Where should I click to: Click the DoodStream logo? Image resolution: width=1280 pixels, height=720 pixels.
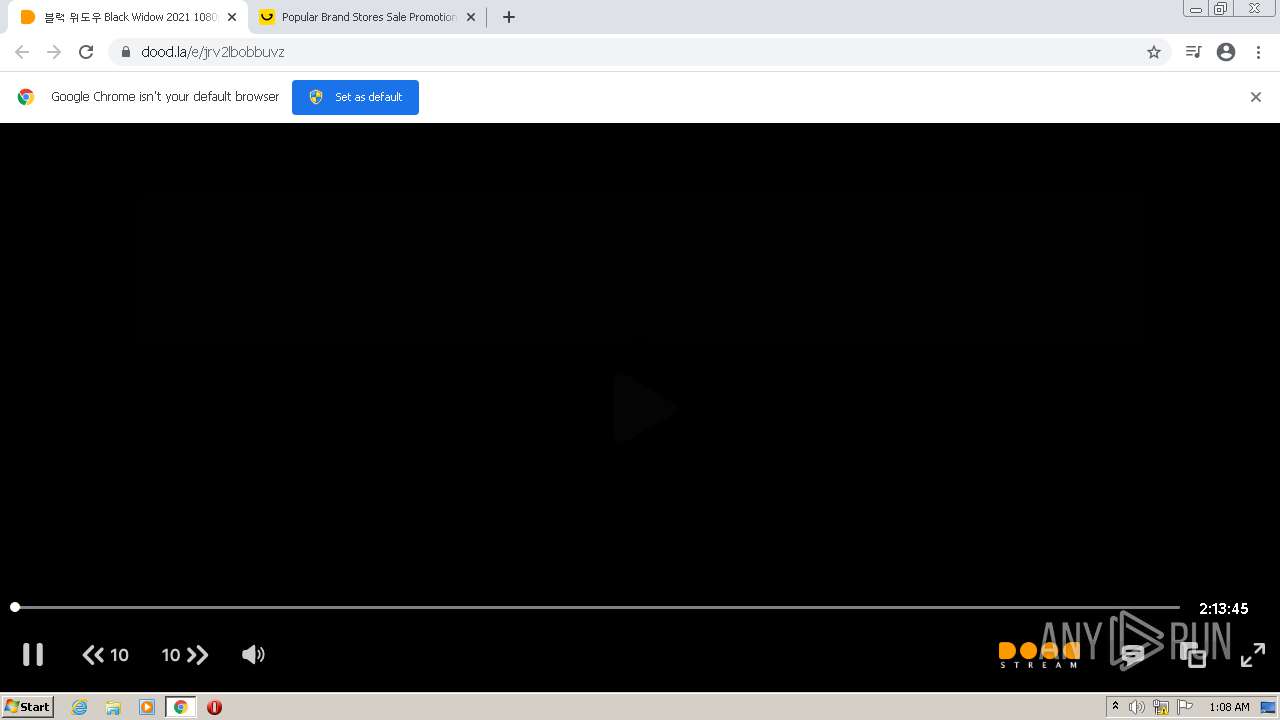click(1039, 655)
